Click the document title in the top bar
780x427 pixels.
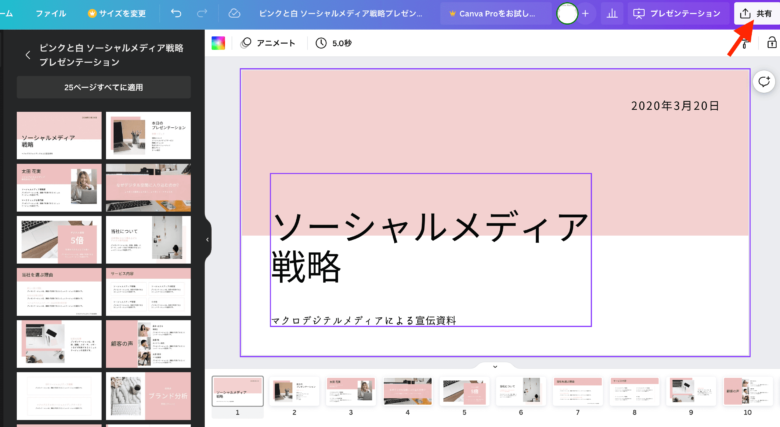[x=340, y=13]
